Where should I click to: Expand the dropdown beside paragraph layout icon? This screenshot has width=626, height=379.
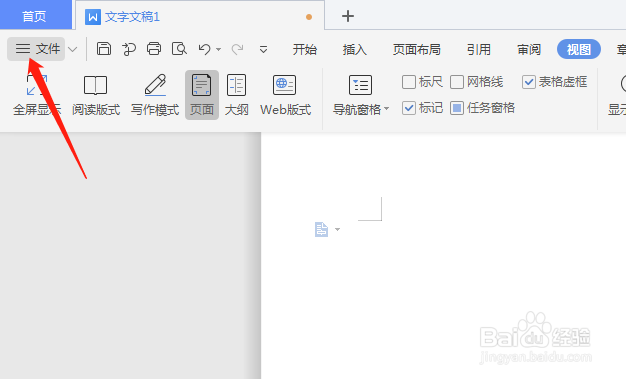(337, 229)
